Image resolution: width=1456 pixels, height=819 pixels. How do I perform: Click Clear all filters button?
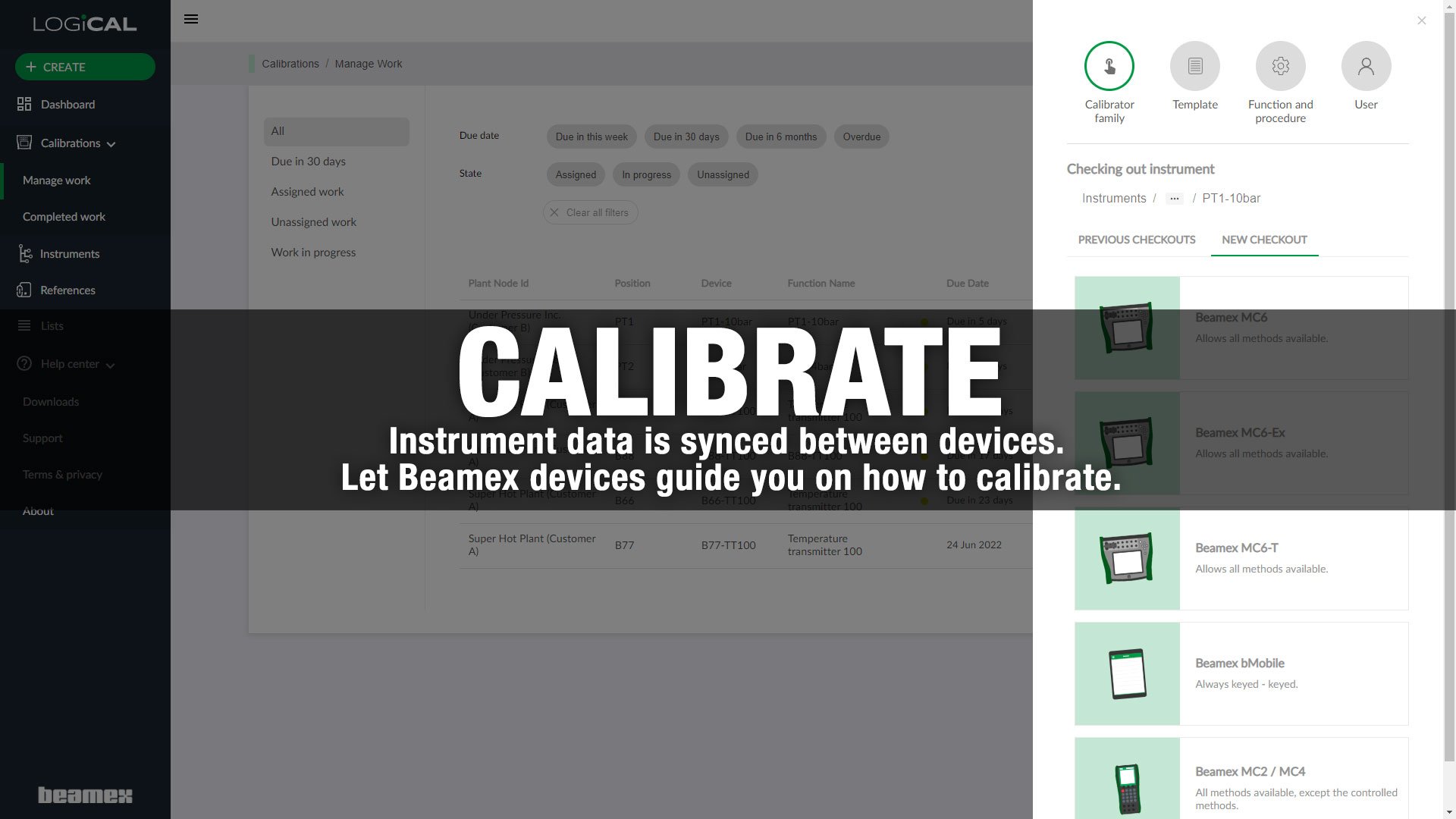pos(590,212)
